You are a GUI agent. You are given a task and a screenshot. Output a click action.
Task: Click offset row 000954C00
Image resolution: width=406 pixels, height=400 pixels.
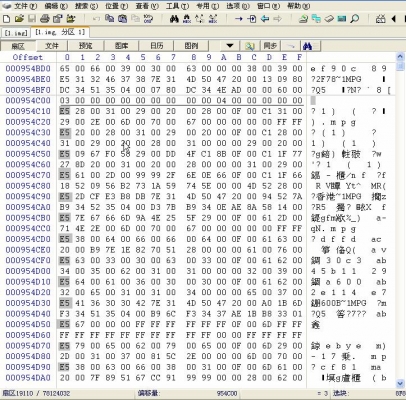[28, 100]
